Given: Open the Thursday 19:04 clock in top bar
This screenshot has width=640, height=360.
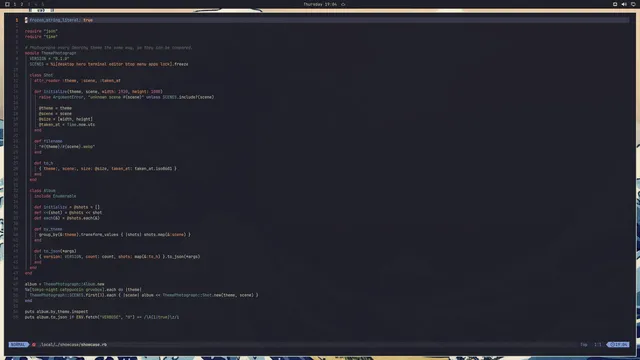Looking at the screenshot, I should coord(320,4).
